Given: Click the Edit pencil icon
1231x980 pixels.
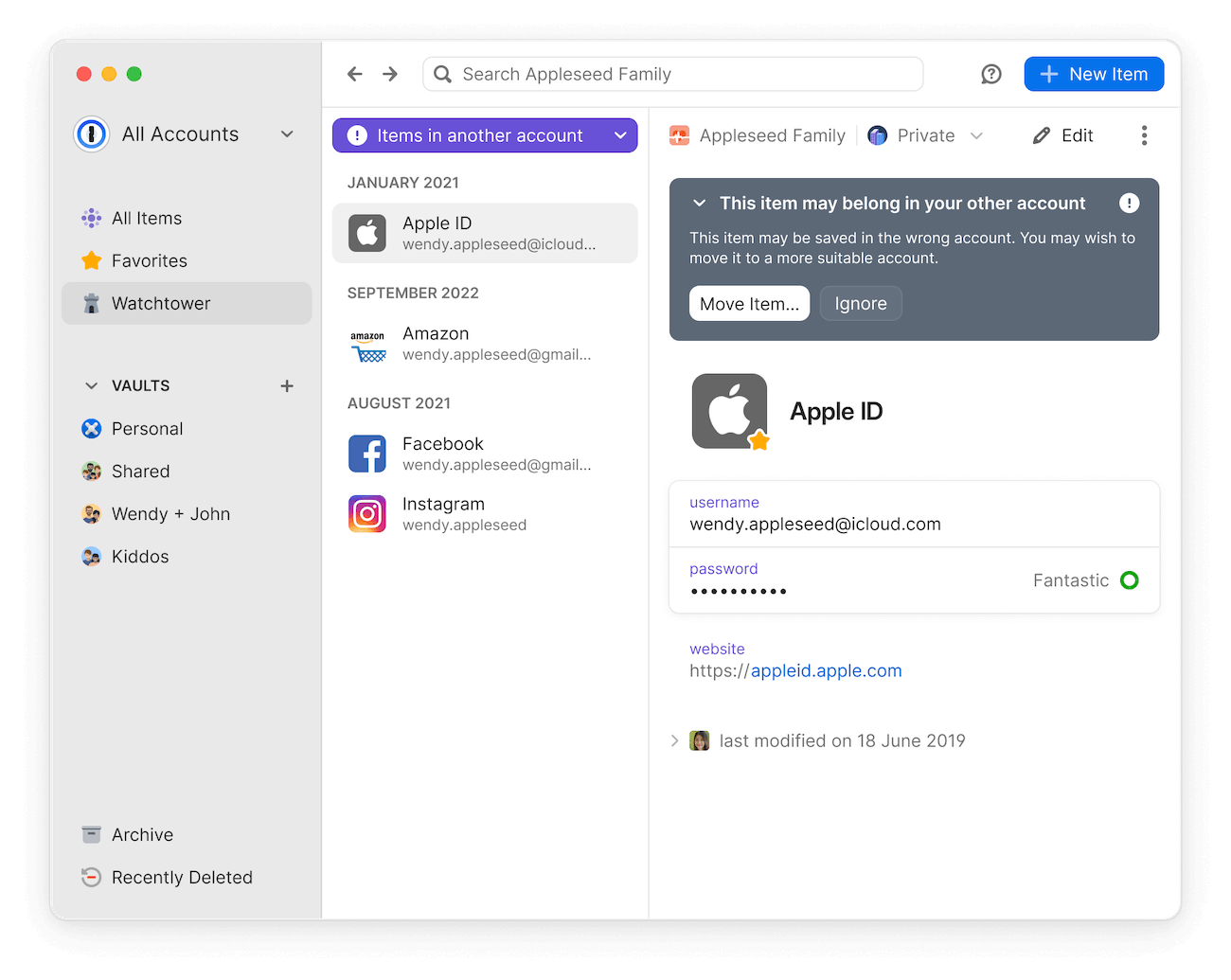Looking at the screenshot, I should [x=1040, y=134].
